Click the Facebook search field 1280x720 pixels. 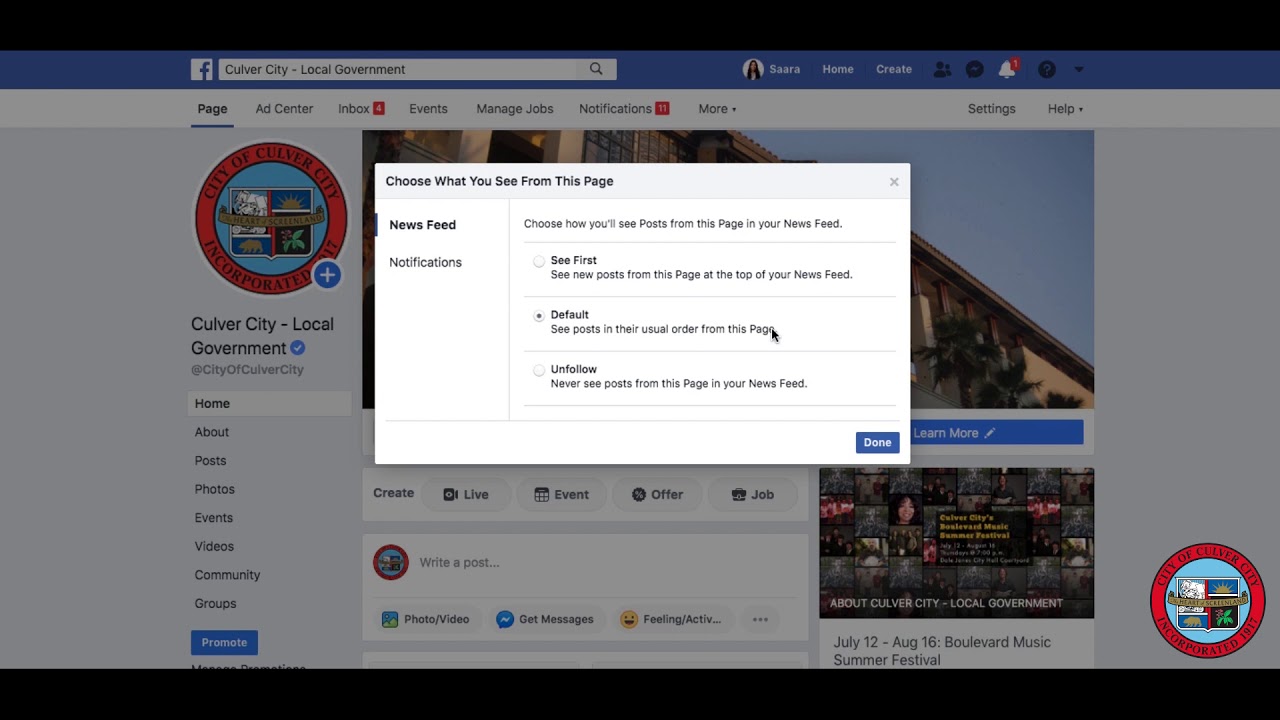(x=398, y=69)
